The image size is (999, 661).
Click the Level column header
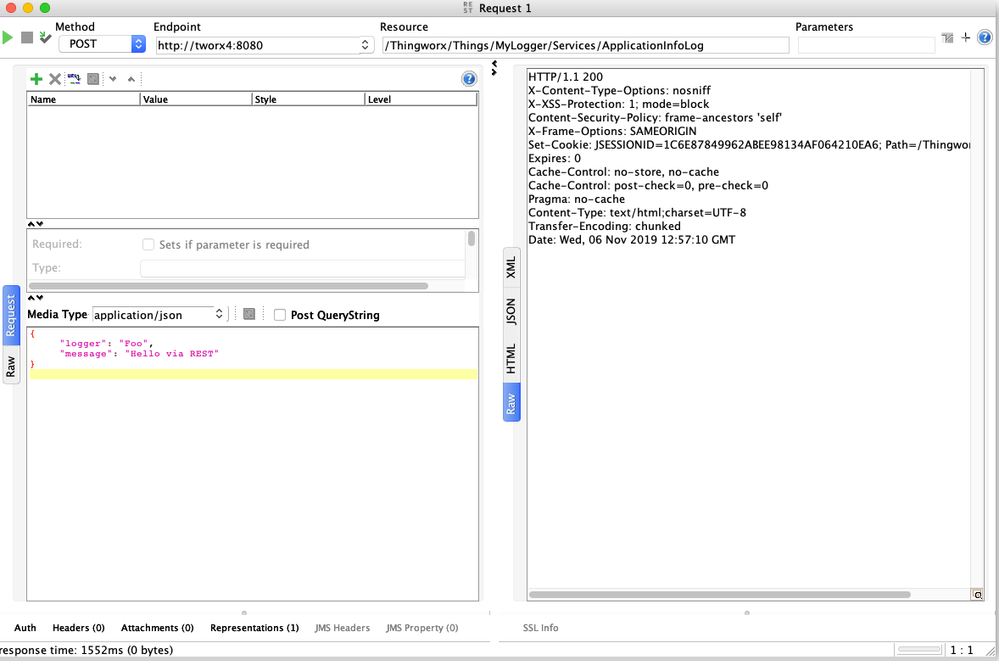click(x=421, y=99)
